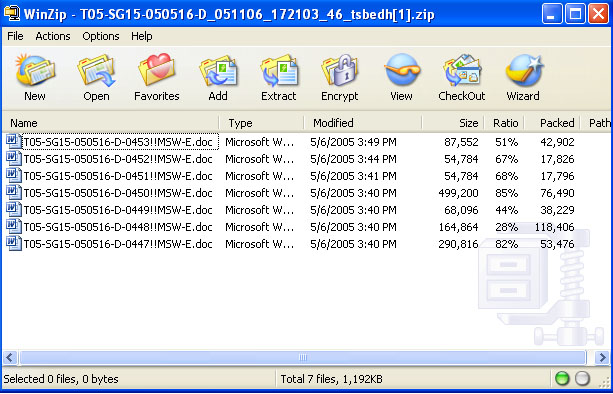Click Word icon for D-0451 file

point(14,176)
